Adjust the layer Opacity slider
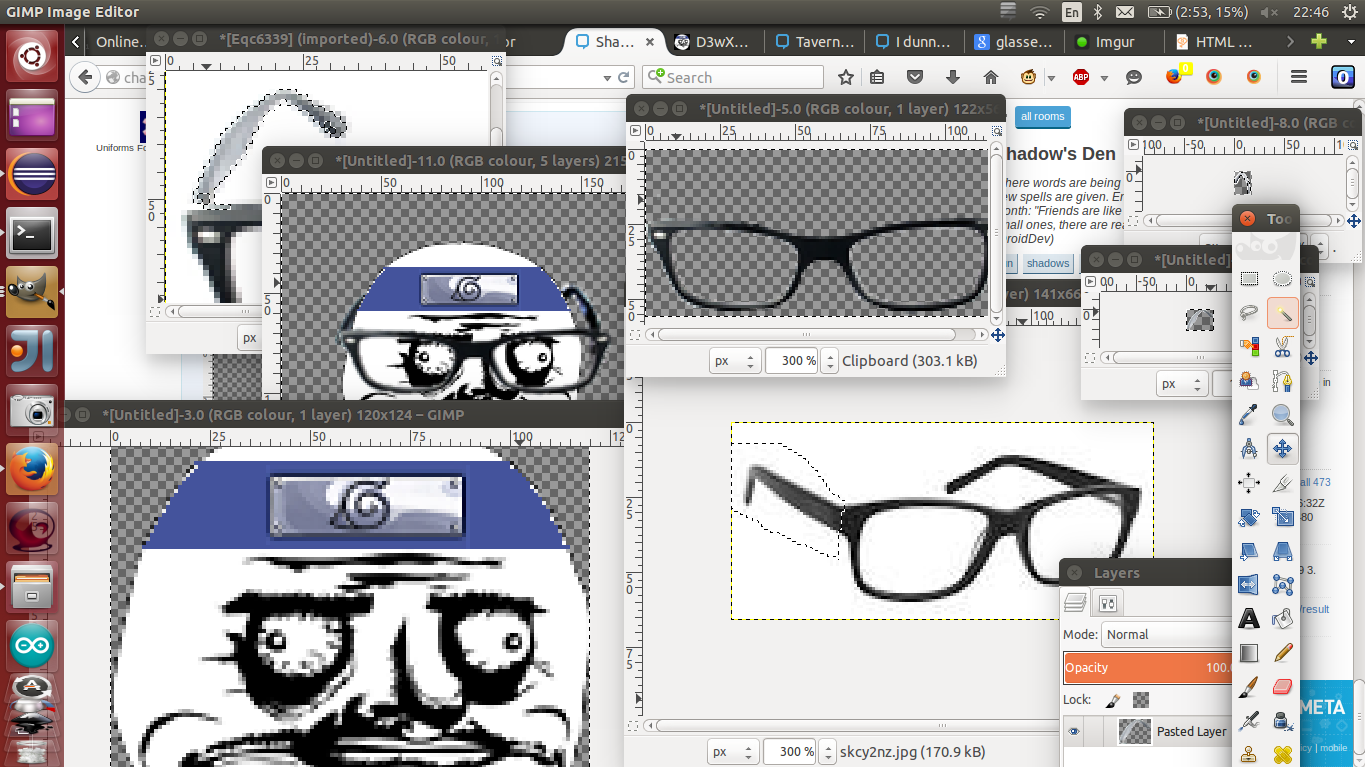This screenshot has width=1365, height=767. 1148,667
